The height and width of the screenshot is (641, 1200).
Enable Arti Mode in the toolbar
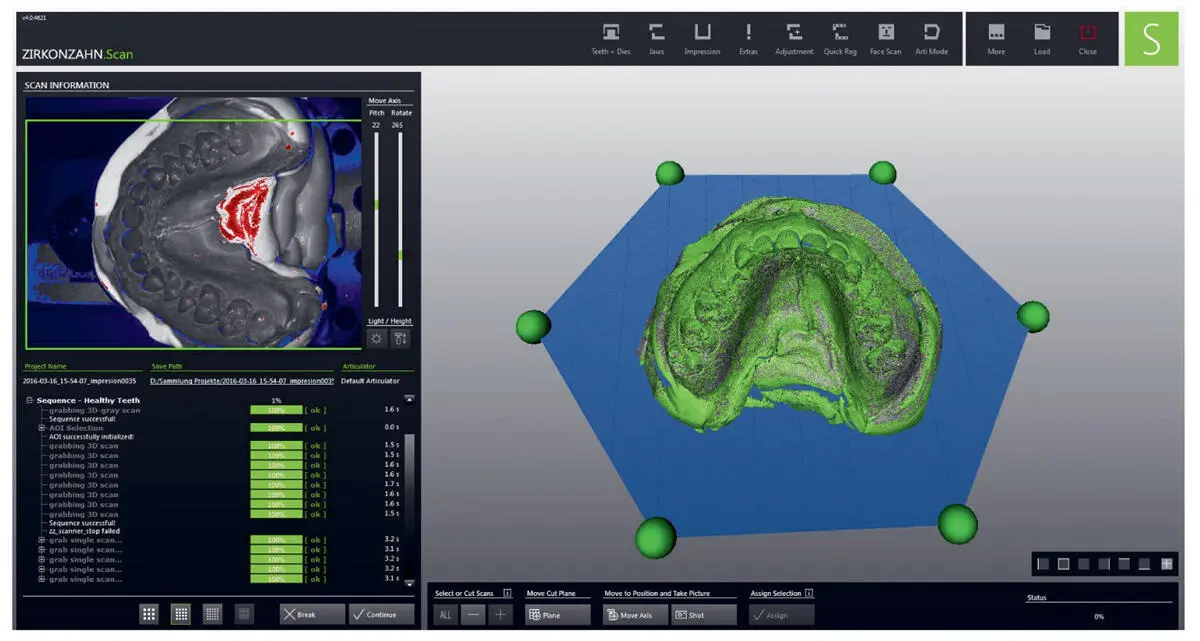coord(931,37)
